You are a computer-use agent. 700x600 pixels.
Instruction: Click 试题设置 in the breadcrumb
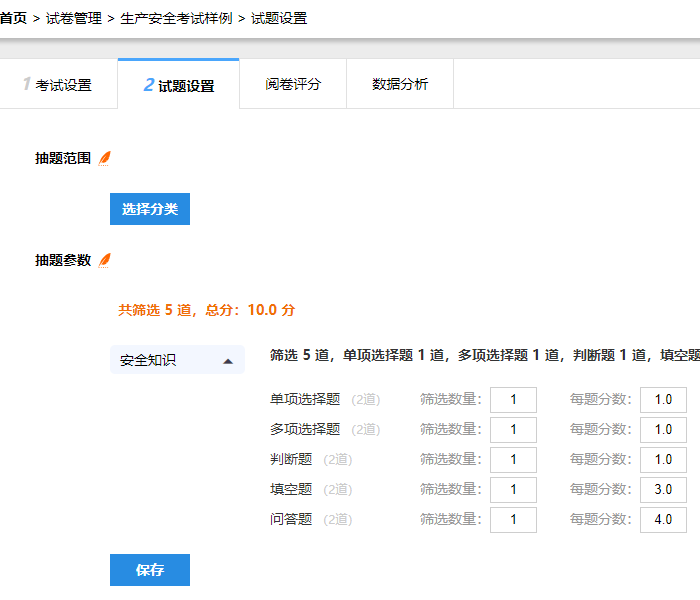coord(279,18)
